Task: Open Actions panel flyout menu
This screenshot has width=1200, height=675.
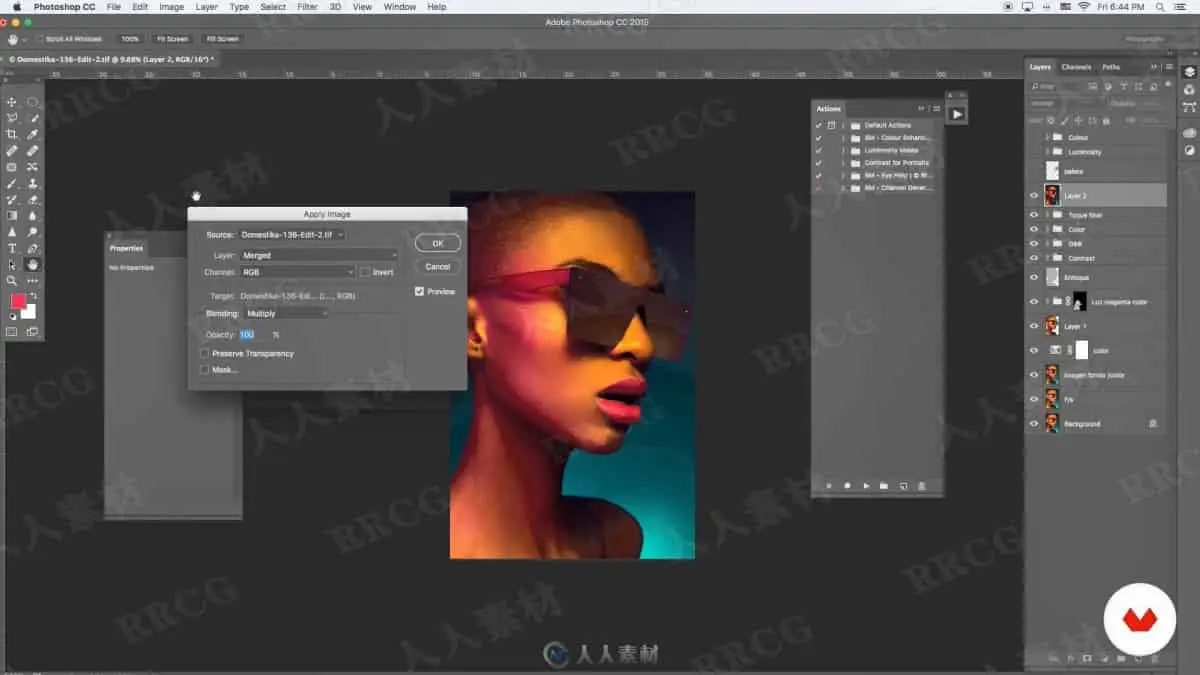Action: click(x=937, y=108)
